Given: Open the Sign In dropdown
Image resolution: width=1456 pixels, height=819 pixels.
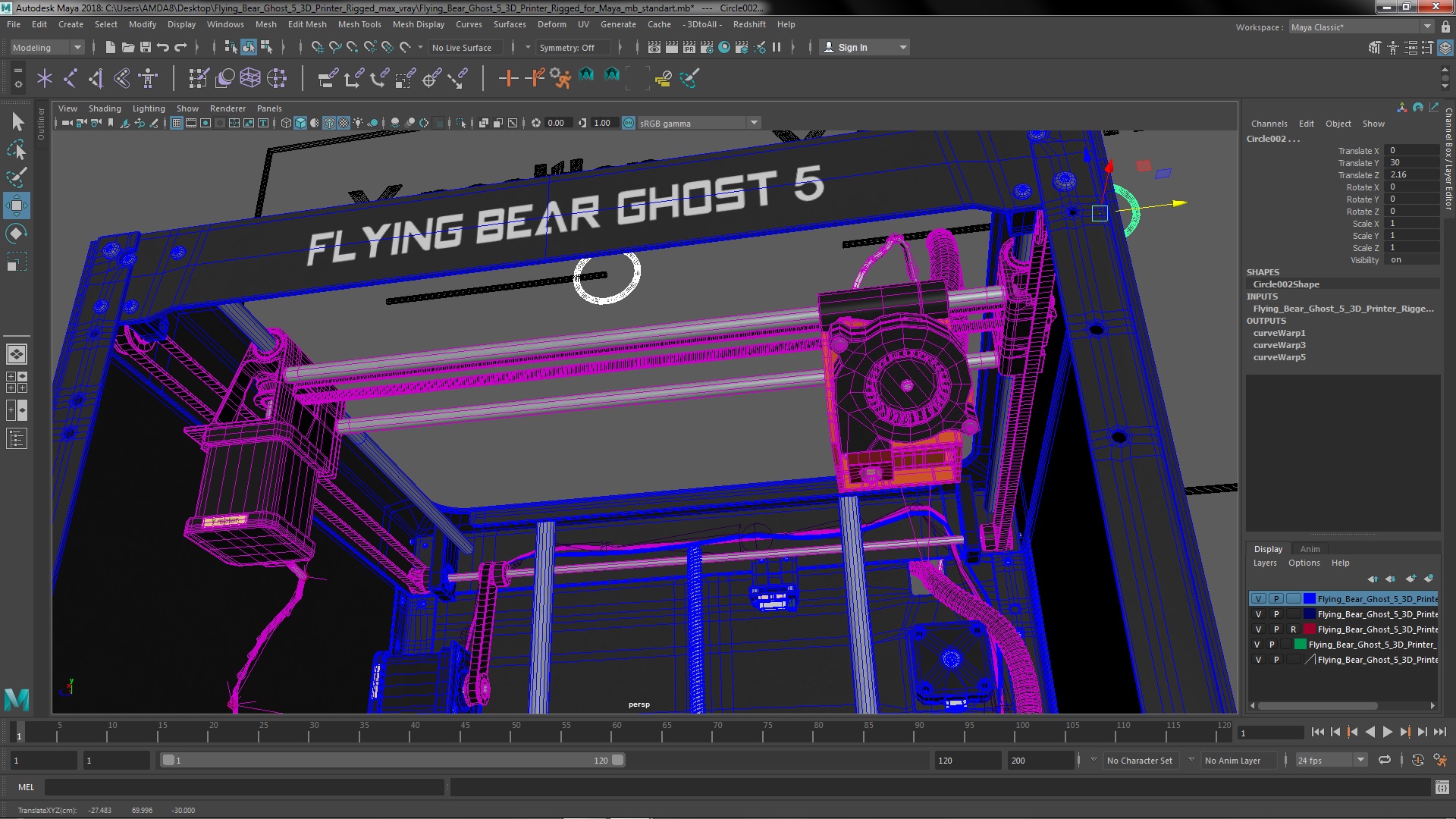Looking at the screenshot, I should 864,47.
